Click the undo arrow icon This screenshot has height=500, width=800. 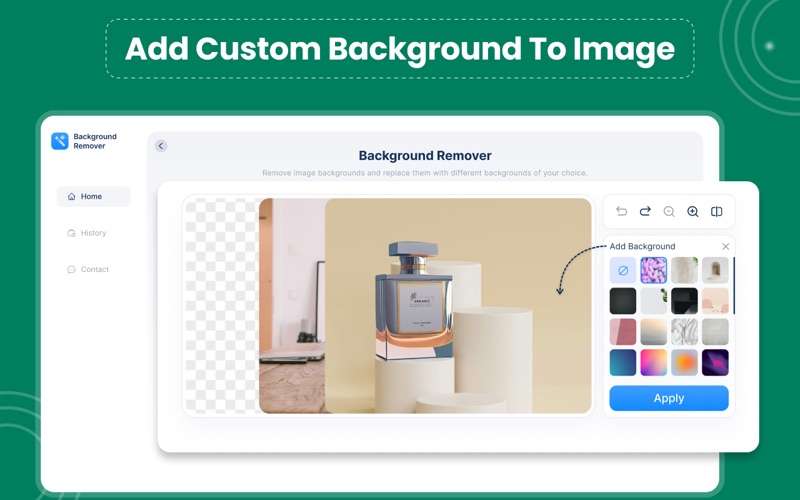[621, 211]
